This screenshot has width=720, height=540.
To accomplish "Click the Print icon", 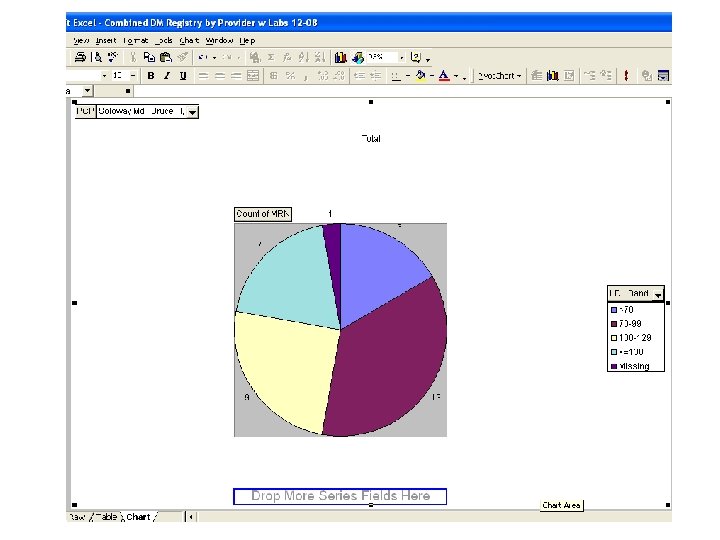I will (x=80, y=57).
